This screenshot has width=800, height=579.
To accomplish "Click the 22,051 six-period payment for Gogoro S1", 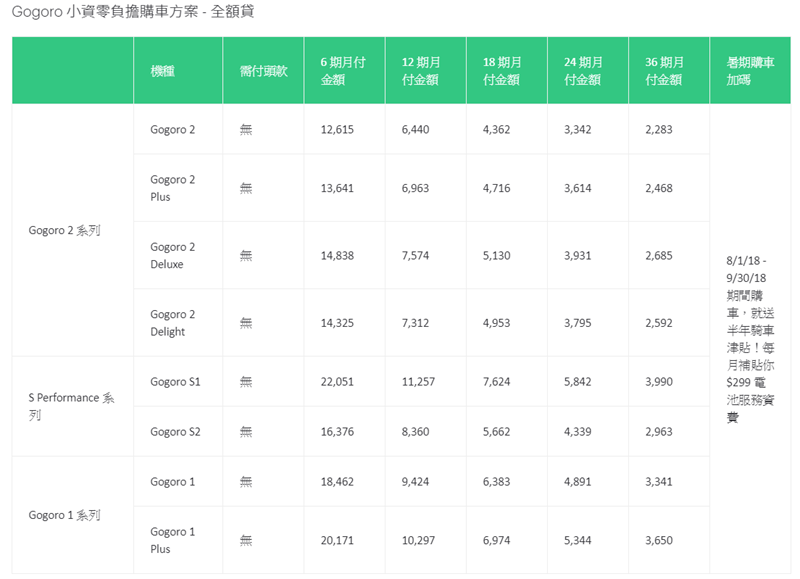I will click(x=337, y=382).
